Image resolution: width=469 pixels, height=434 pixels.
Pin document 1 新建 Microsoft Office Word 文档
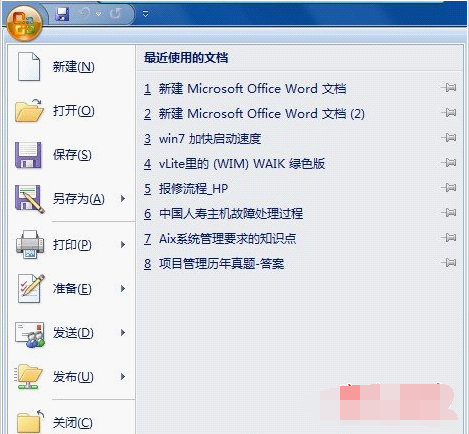click(x=449, y=88)
